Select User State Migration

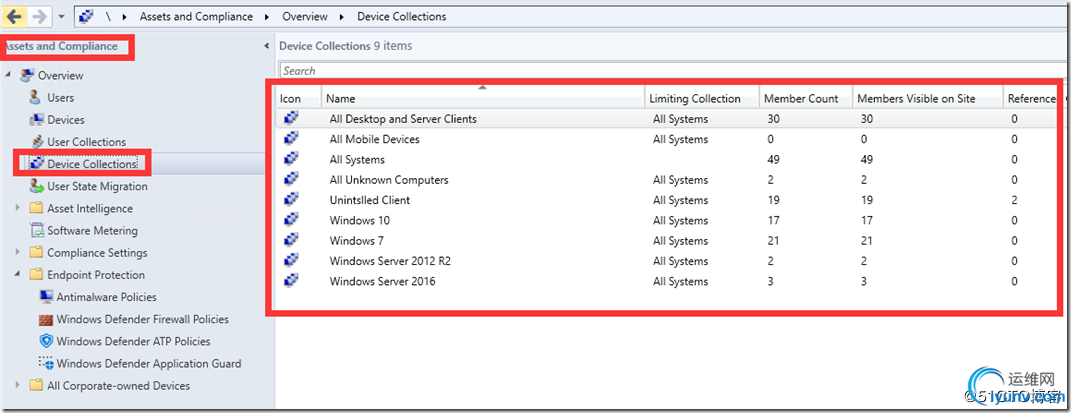tap(97, 186)
